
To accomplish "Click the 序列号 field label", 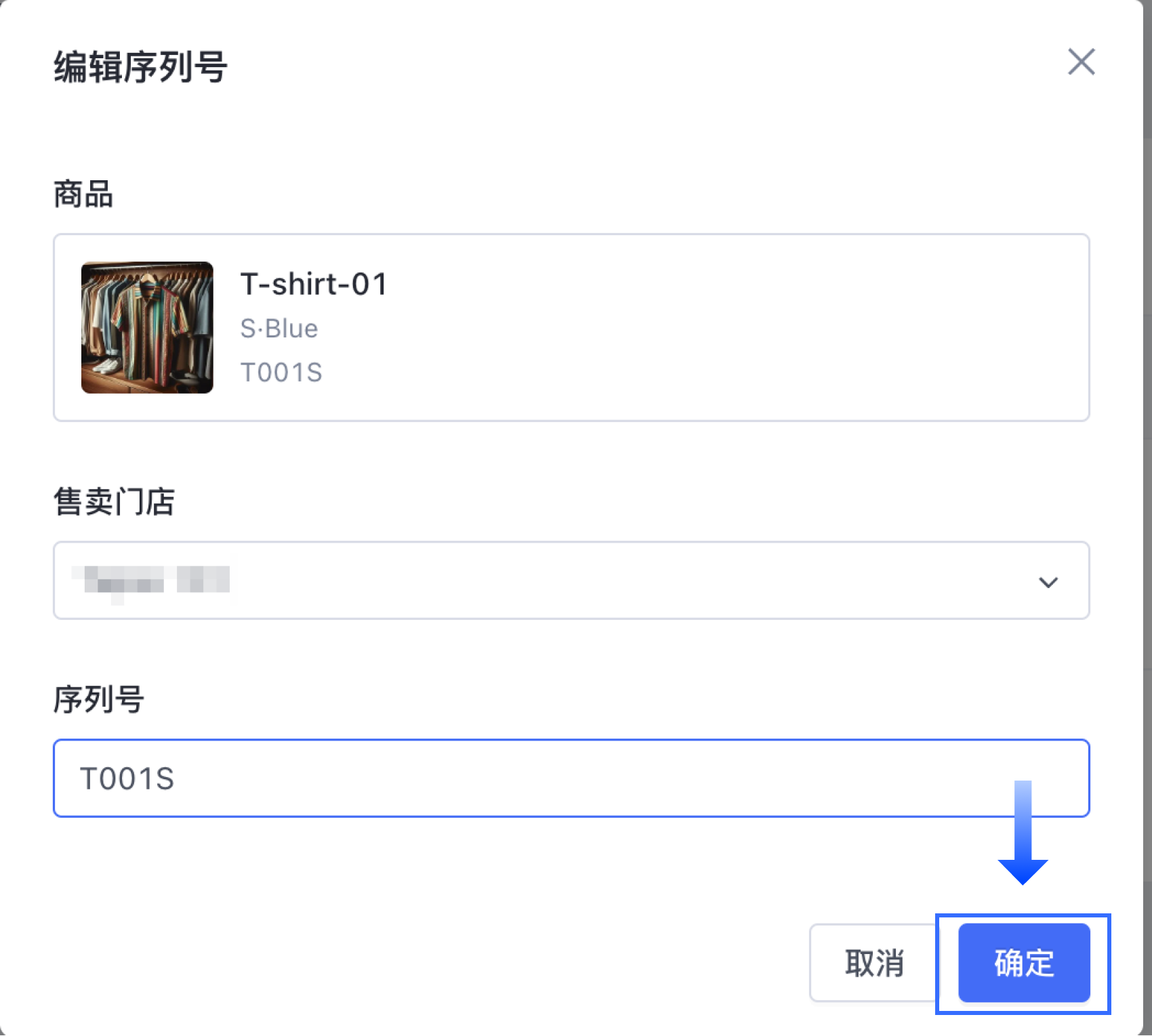I will [x=98, y=699].
